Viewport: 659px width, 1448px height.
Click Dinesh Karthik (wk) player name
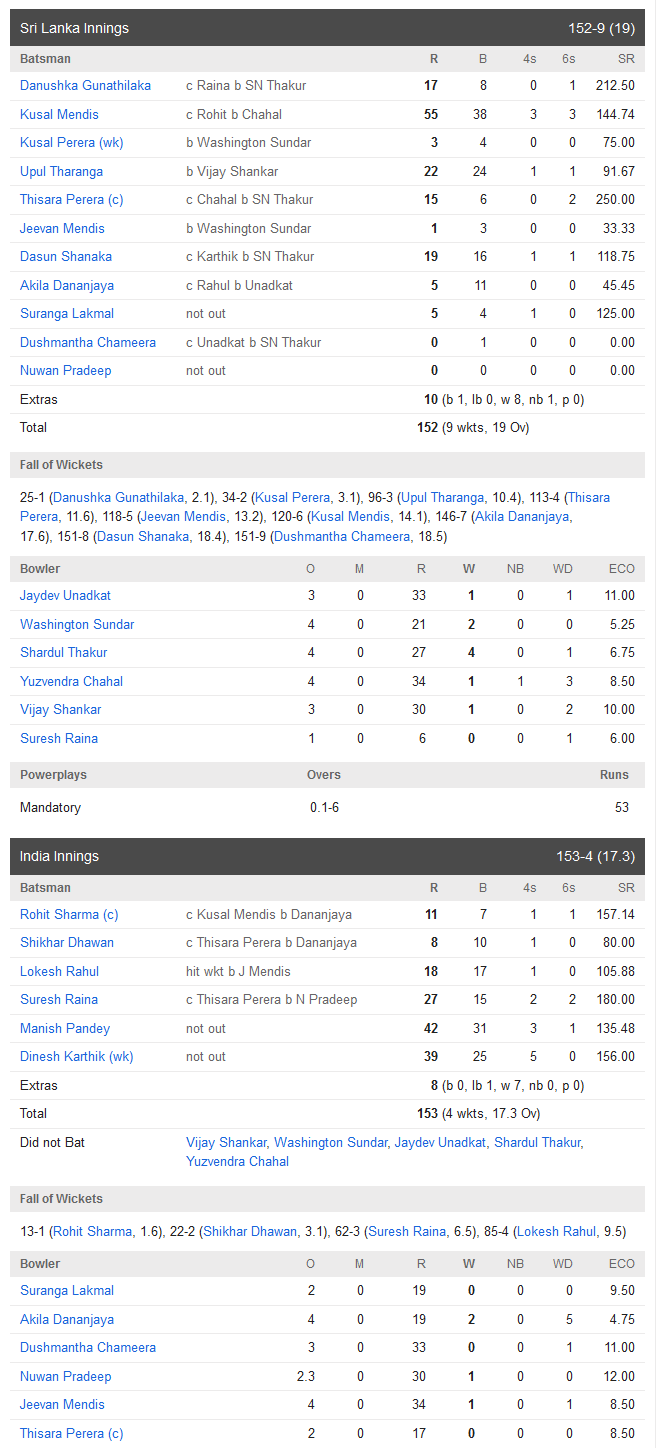click(77, 1057)
